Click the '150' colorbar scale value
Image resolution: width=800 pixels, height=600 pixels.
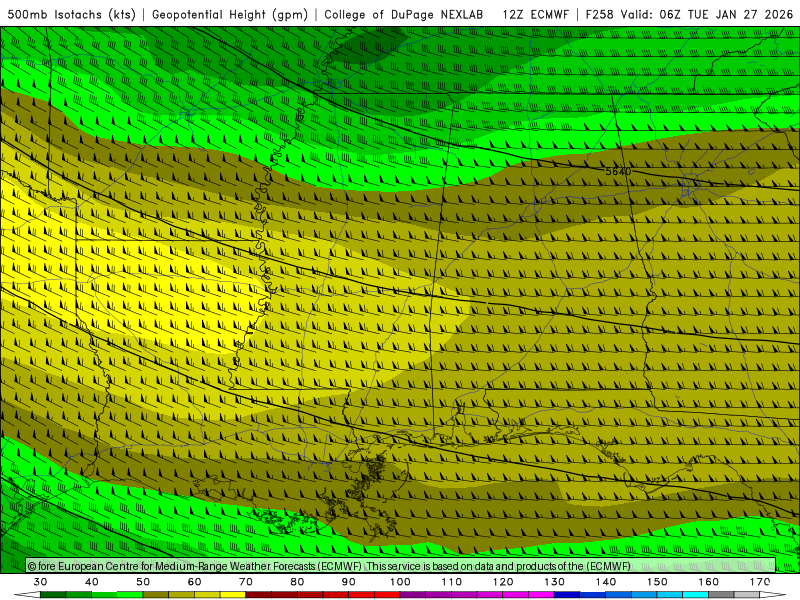pyautogui.click(x=657, y=582)
